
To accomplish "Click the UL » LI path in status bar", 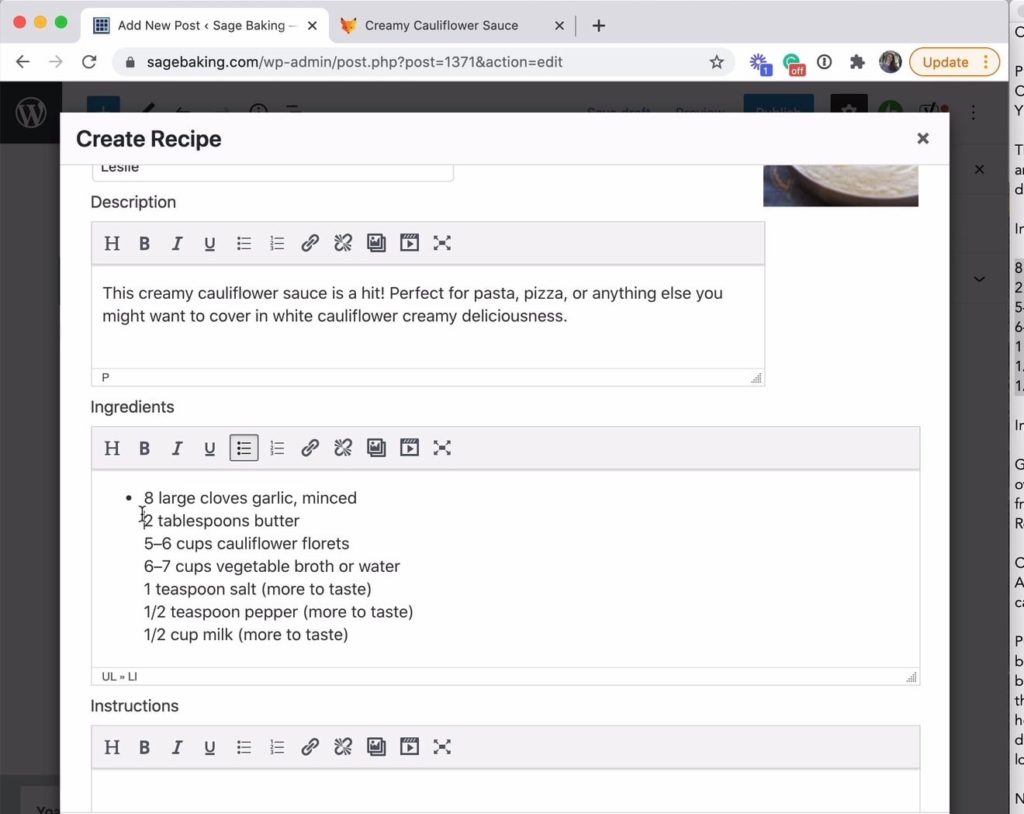I will click(120, 677).
